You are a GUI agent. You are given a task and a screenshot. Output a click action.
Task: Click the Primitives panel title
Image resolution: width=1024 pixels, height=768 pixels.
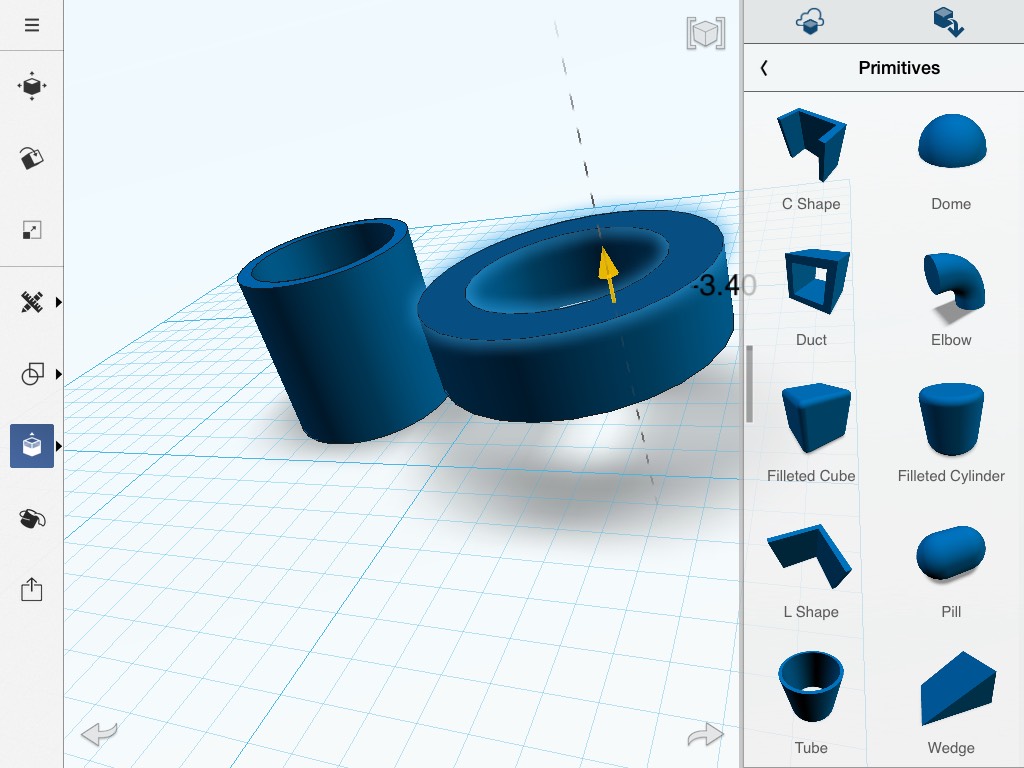[x=899, y=68]
